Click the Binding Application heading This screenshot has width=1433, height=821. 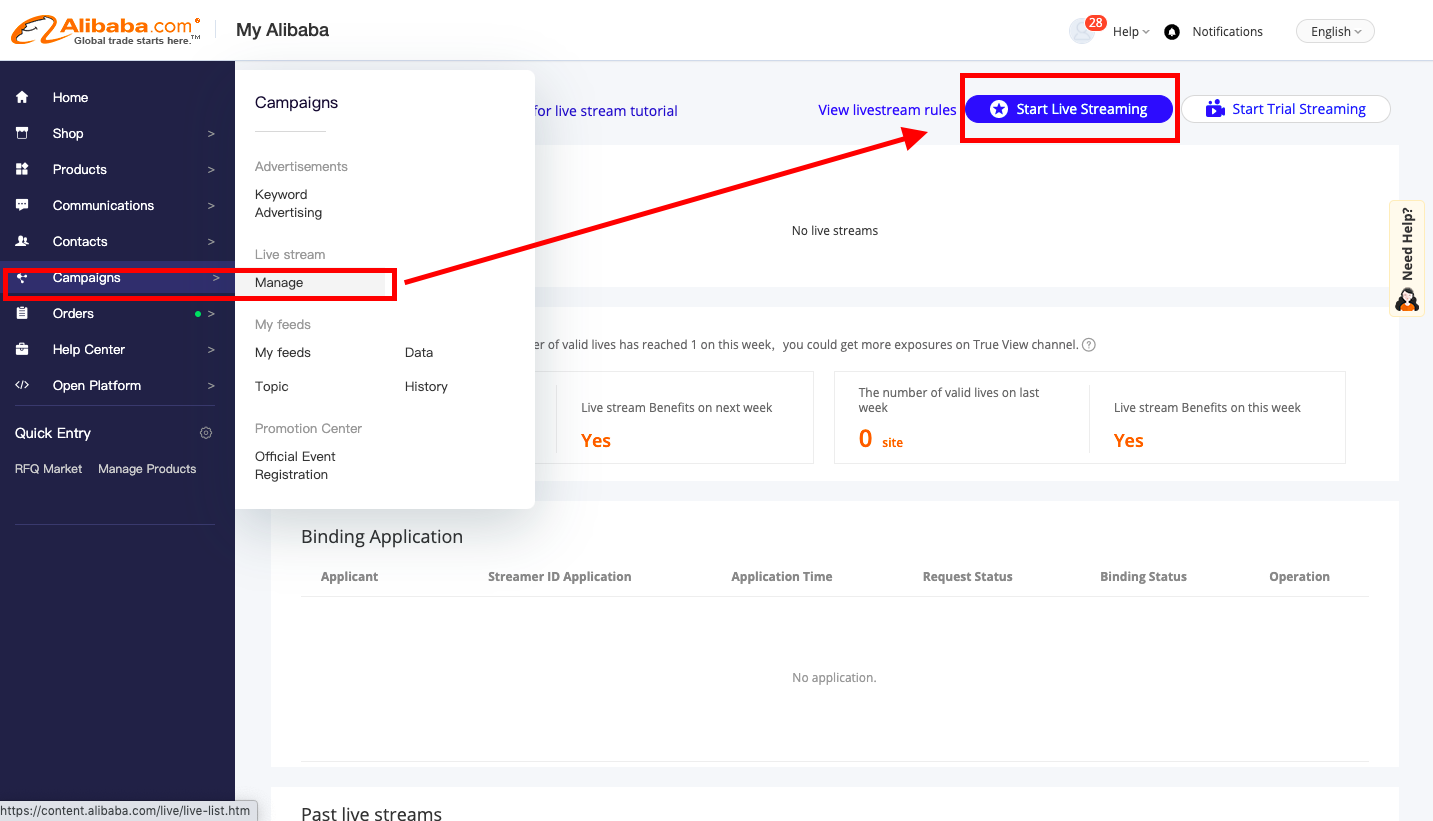(382, 537)
